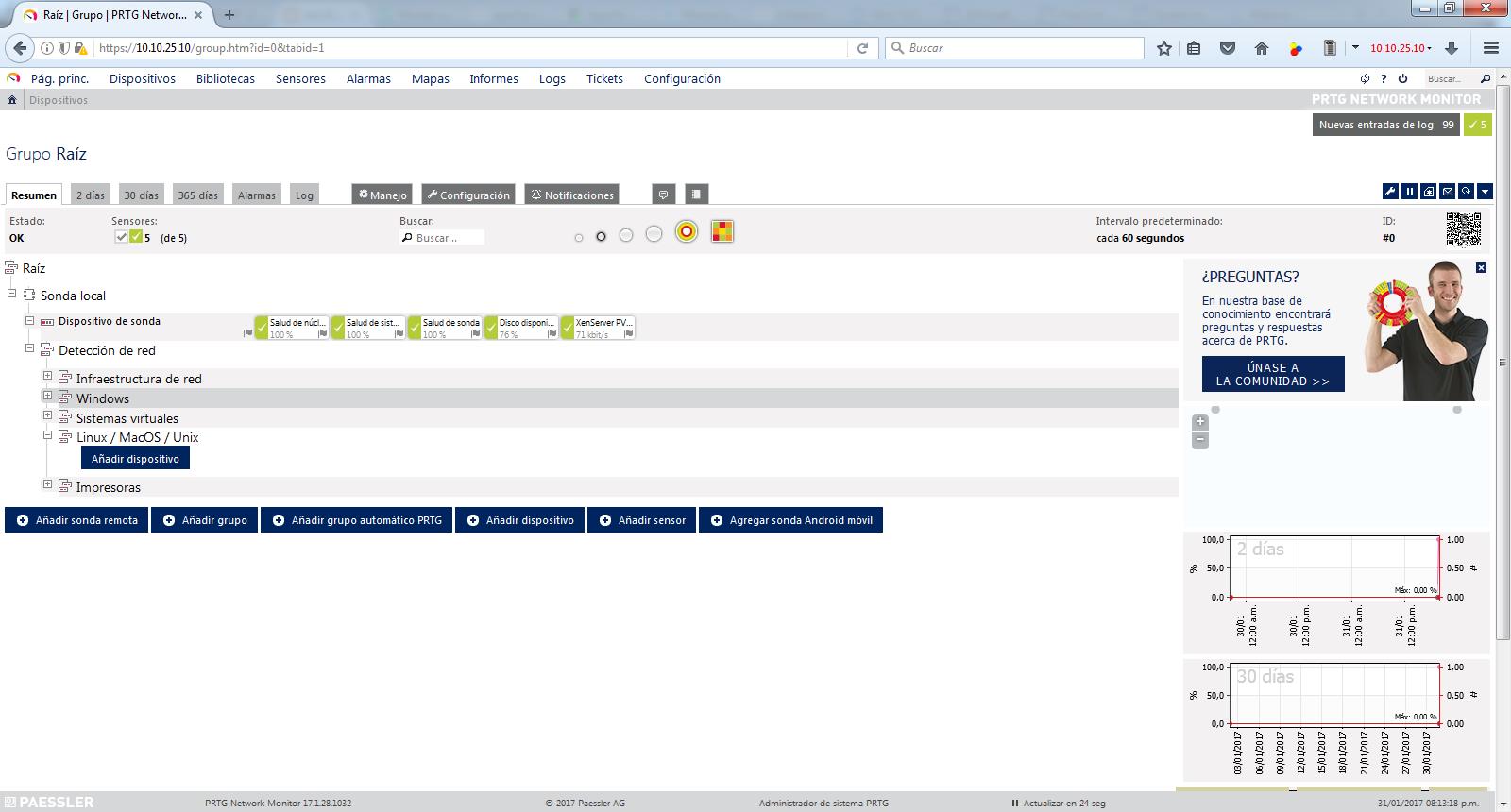Click the PRTG refresh icon beside the help question mark
The width and height of the screenshot is (1511, 812).
[x=1365, y=79]
